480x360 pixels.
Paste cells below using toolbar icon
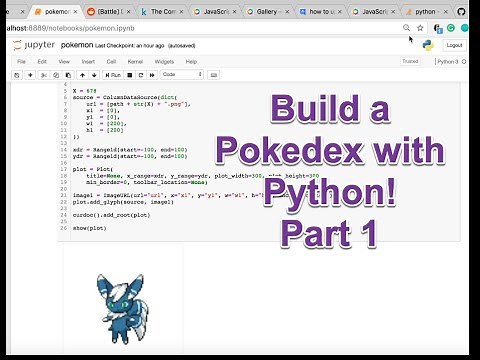68,75
